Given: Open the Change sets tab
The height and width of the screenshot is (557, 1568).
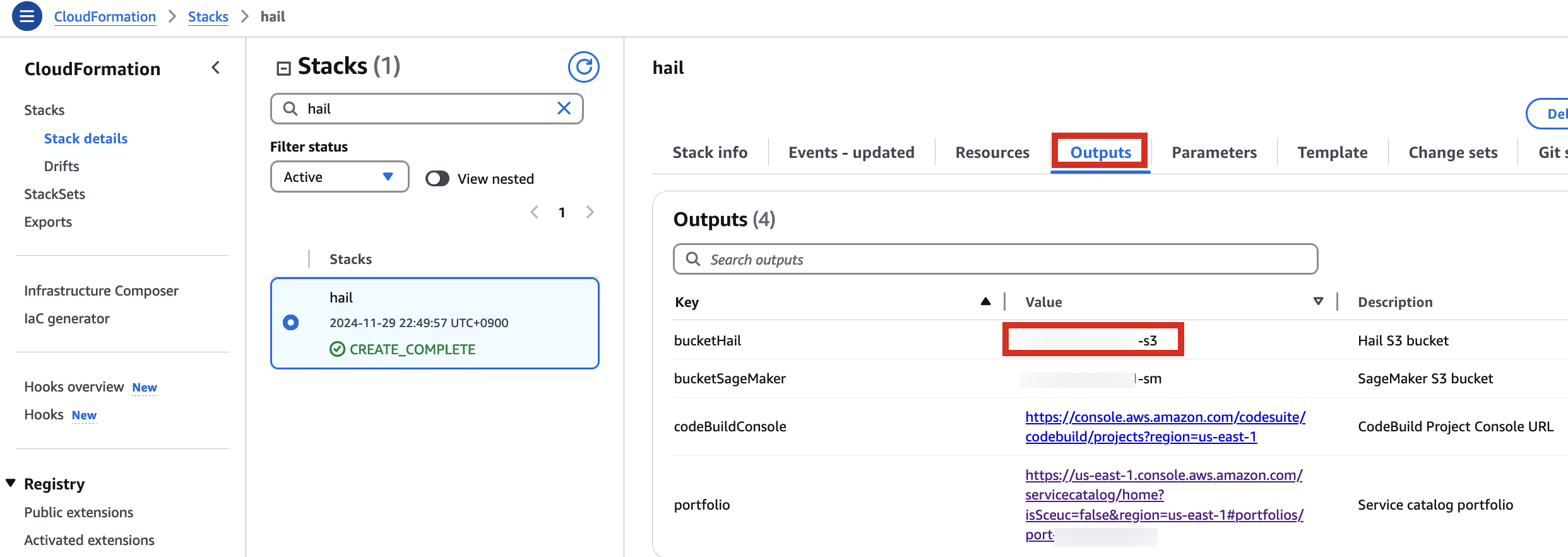Looking at the screenshot, I should click(1453, 153).
